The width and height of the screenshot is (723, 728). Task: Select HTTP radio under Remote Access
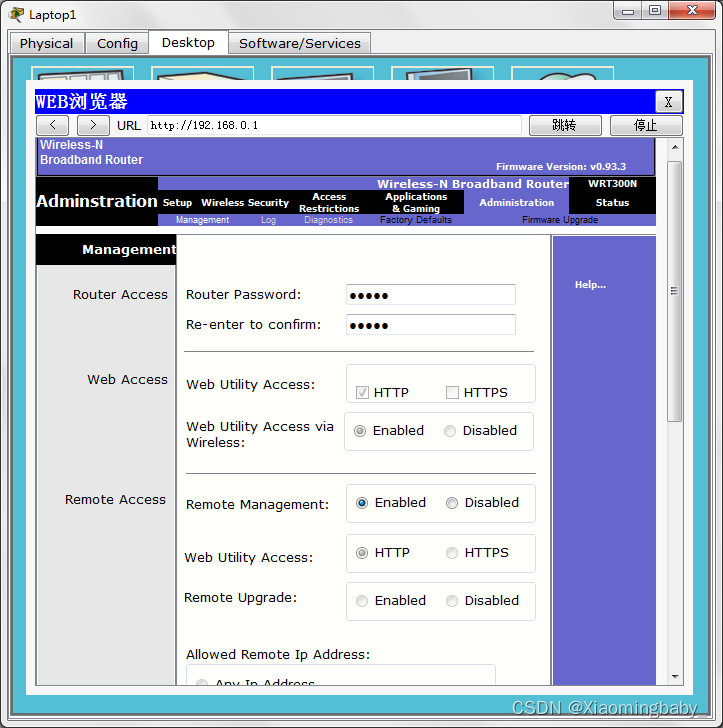(362, 553)
